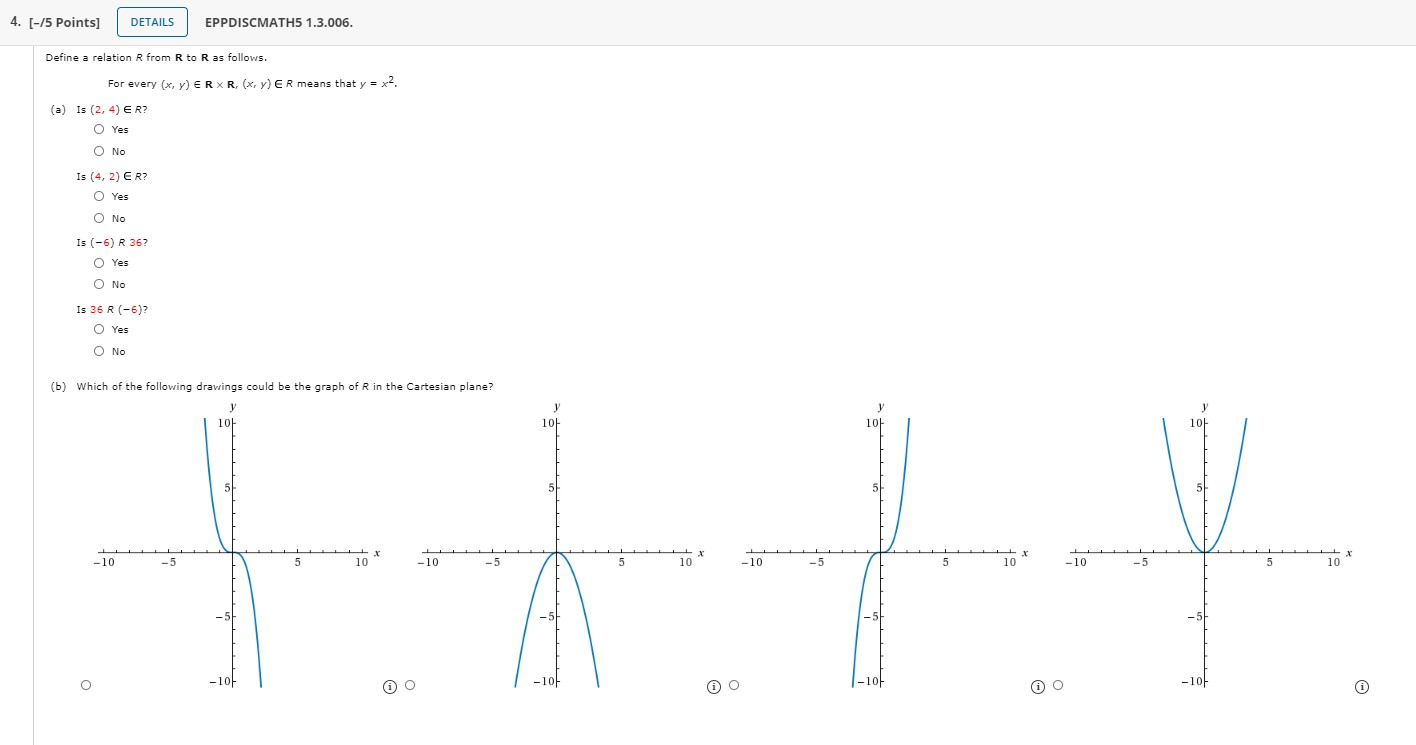
Task: Select the downward parabola graph option
Action: point(410,686)
